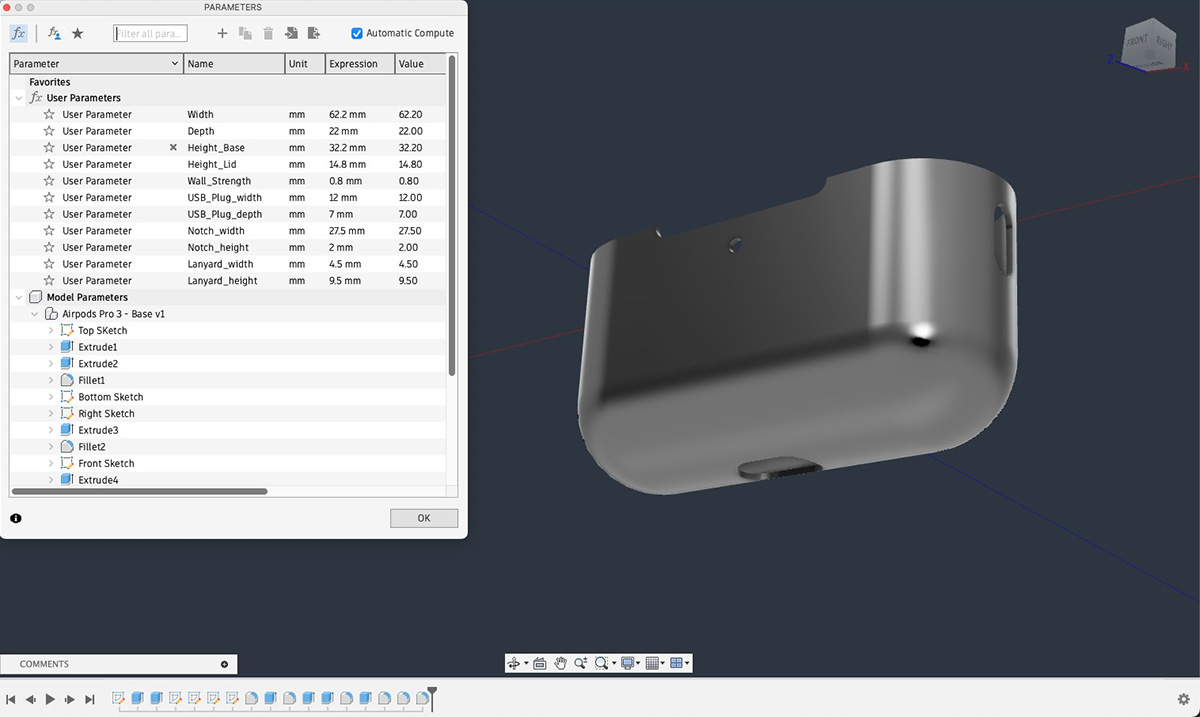Screen dimensions: 1200x717
Task: Click the Import Parameters icon
Action: 291,33
